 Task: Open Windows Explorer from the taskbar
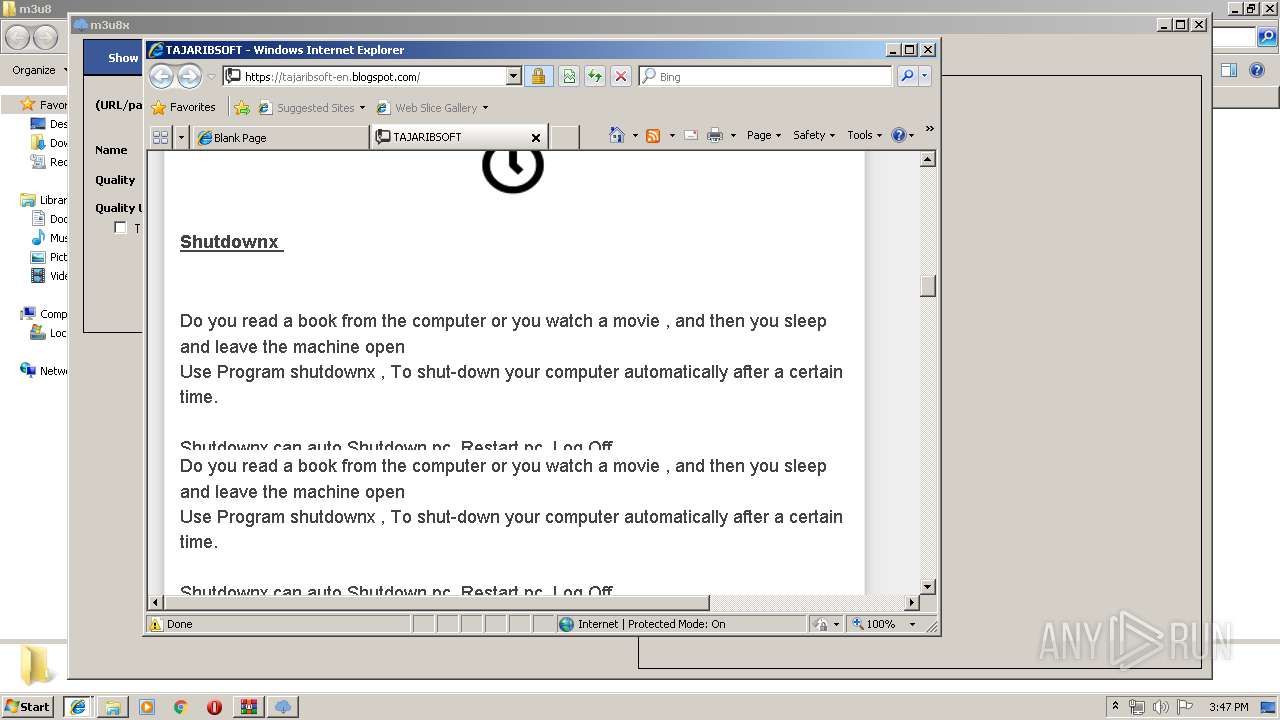click(113, 707)
